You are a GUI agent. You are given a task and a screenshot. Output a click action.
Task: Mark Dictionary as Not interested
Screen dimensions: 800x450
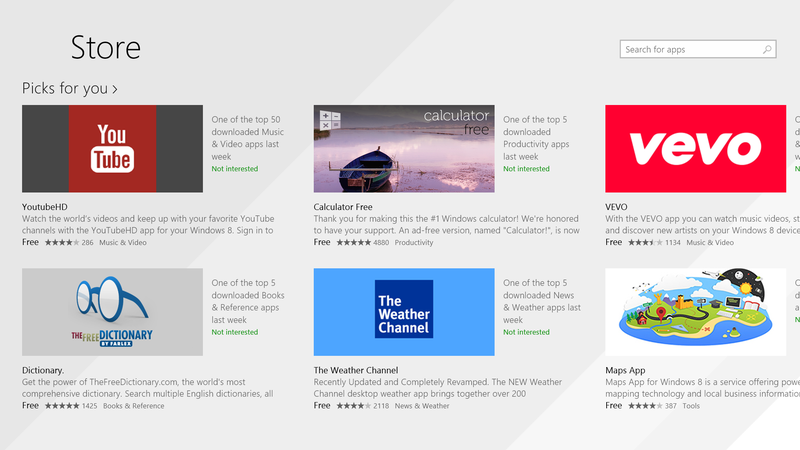click(235, 332)
